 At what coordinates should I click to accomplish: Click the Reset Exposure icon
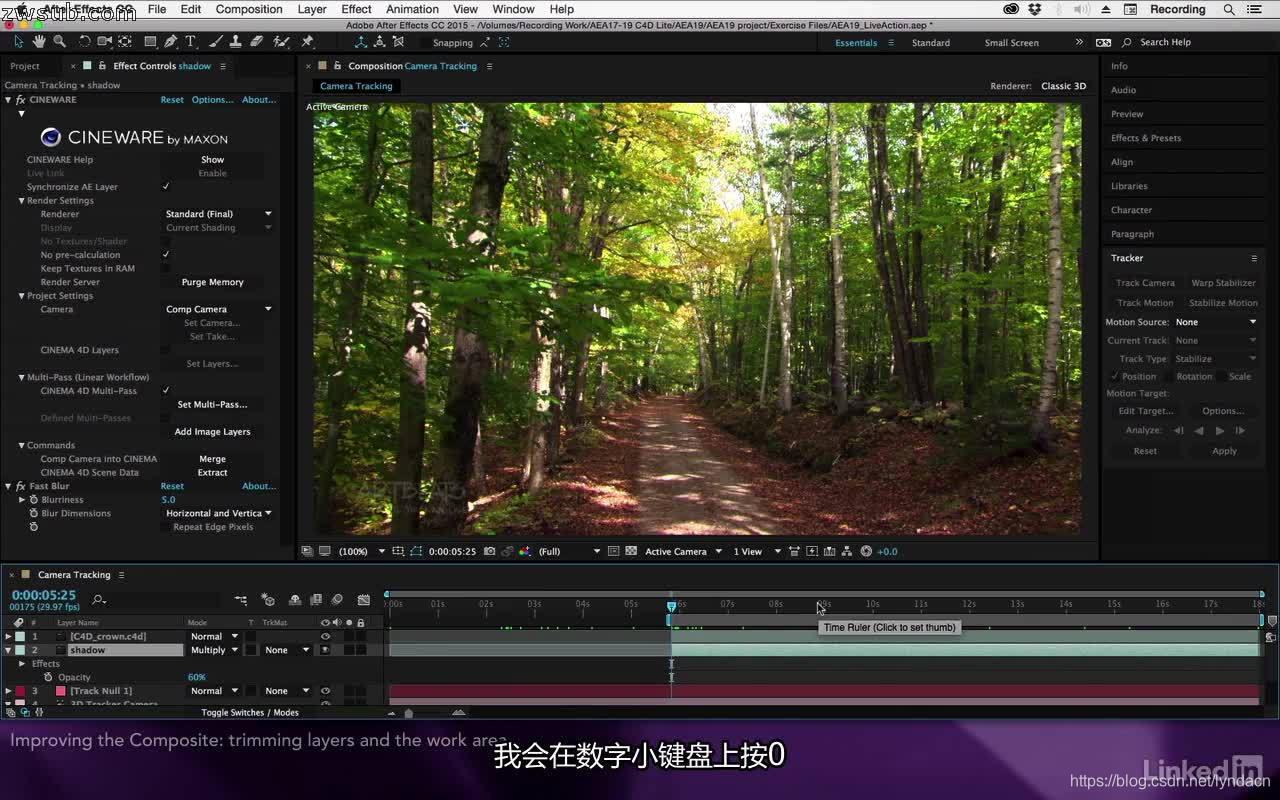point(866,551)
